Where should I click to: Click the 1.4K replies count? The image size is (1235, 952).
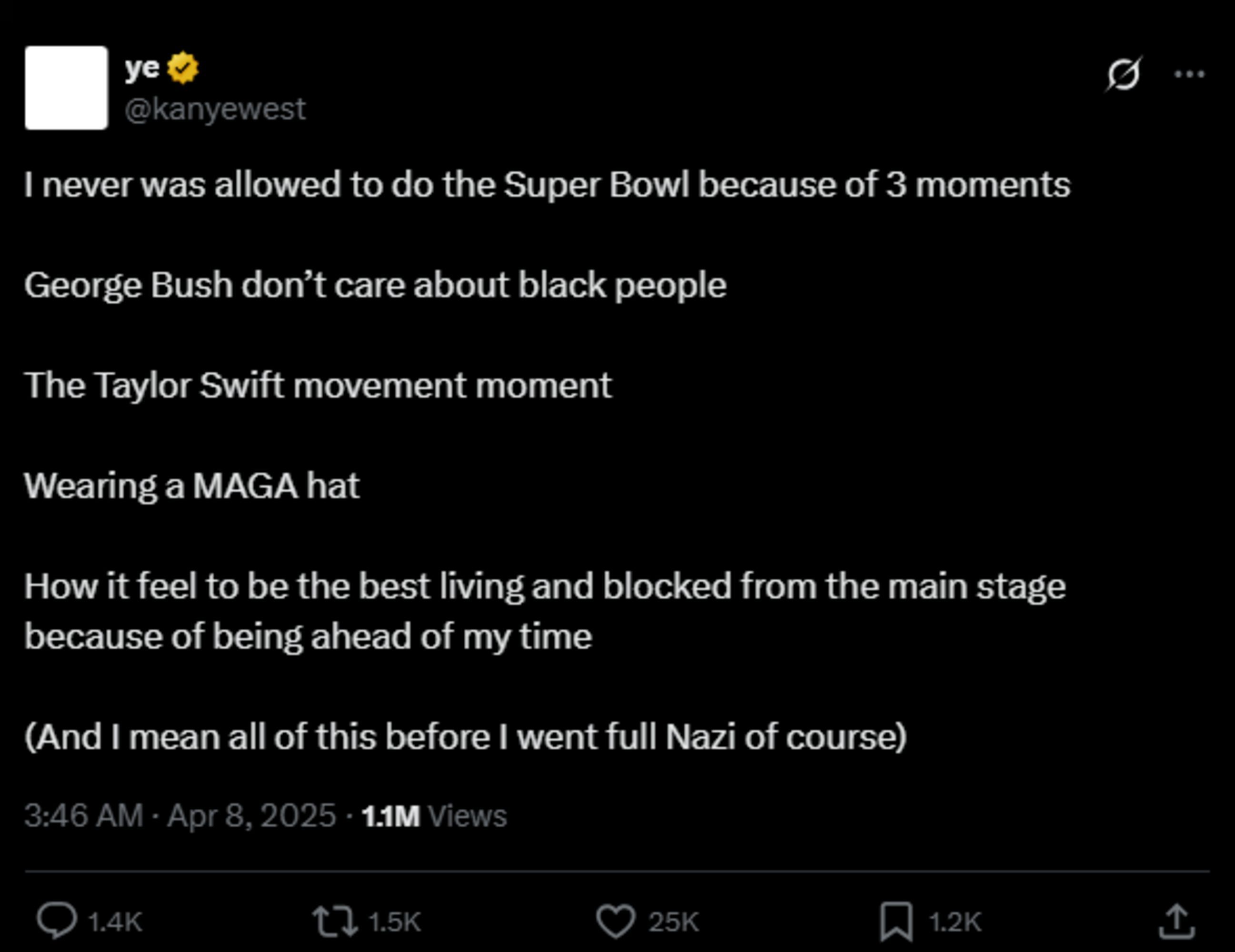point(115,922)
